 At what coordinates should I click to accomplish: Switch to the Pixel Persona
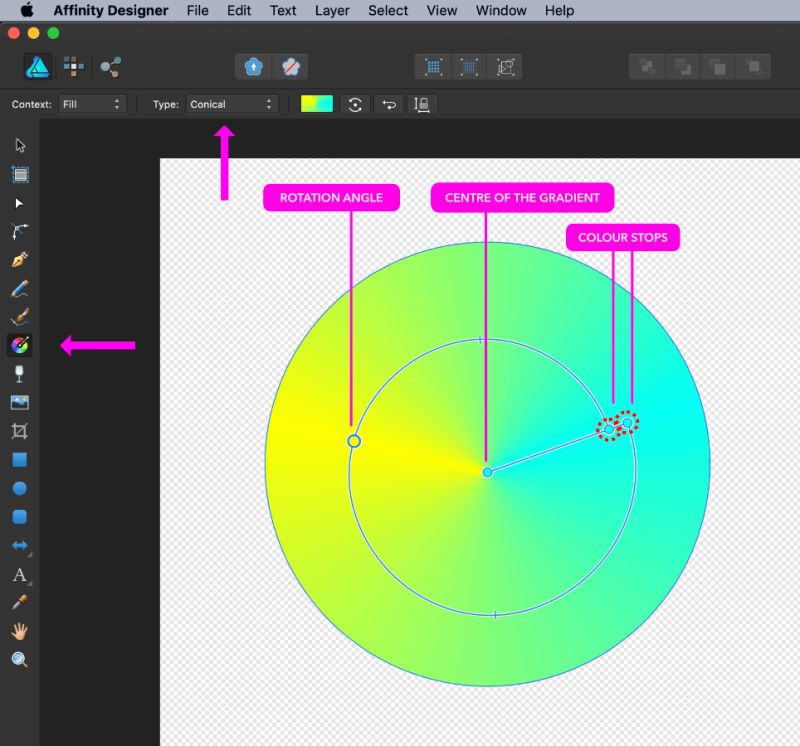pyautogui.click(x=74, y=66)
